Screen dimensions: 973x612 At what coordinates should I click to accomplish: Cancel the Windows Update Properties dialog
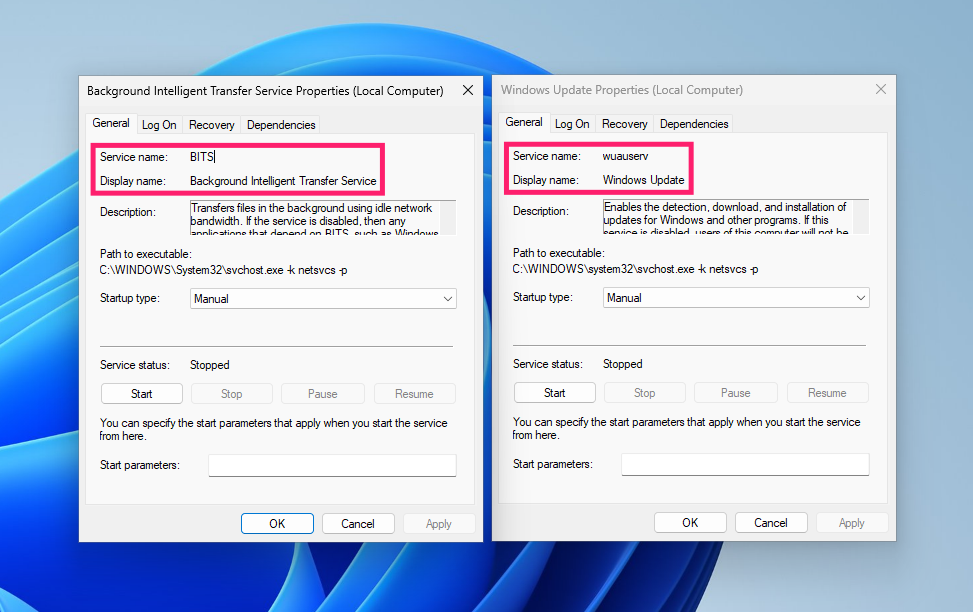pos(771,523)
